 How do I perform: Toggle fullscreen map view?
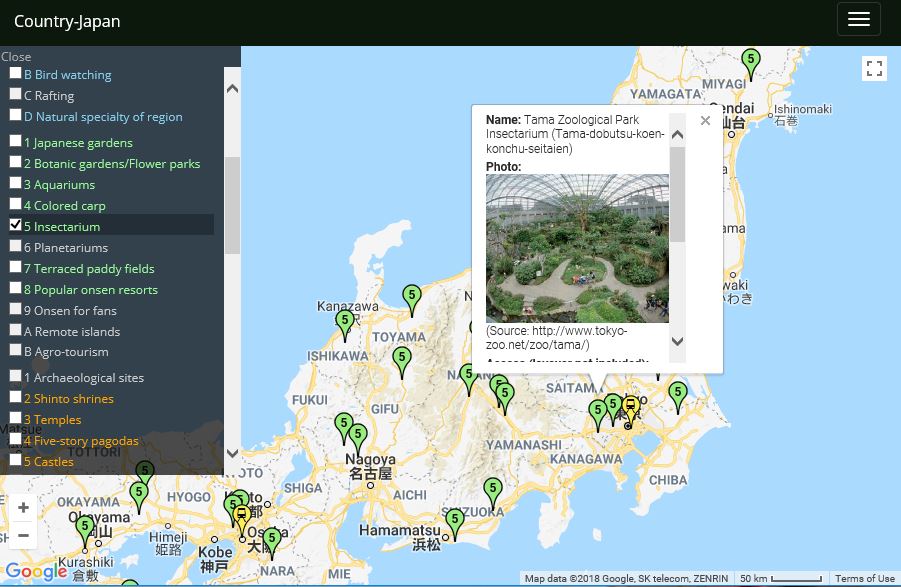click(x=874, y=68)
